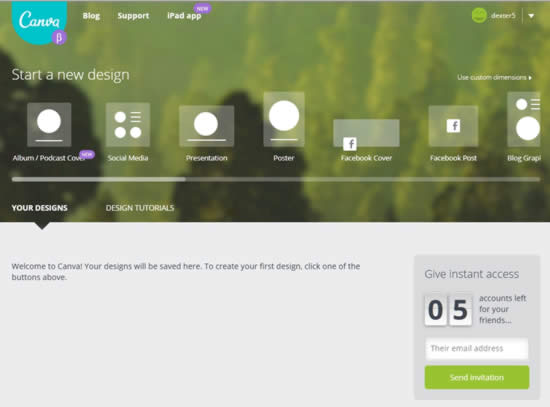Viewport: 550px width, 407px height.
Task: Click the Welcome to Canva message text
Action: pyautogui.click(x=186, y=272)
